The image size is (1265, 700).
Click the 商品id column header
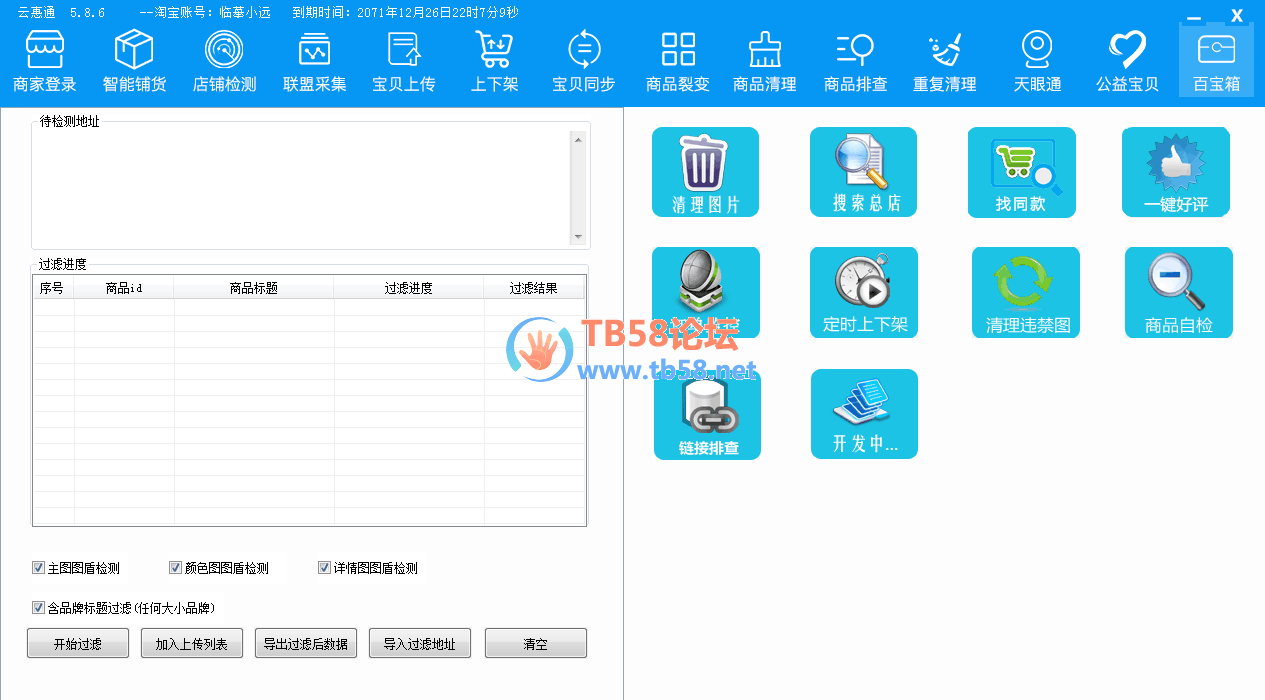(x=124, y=288)
